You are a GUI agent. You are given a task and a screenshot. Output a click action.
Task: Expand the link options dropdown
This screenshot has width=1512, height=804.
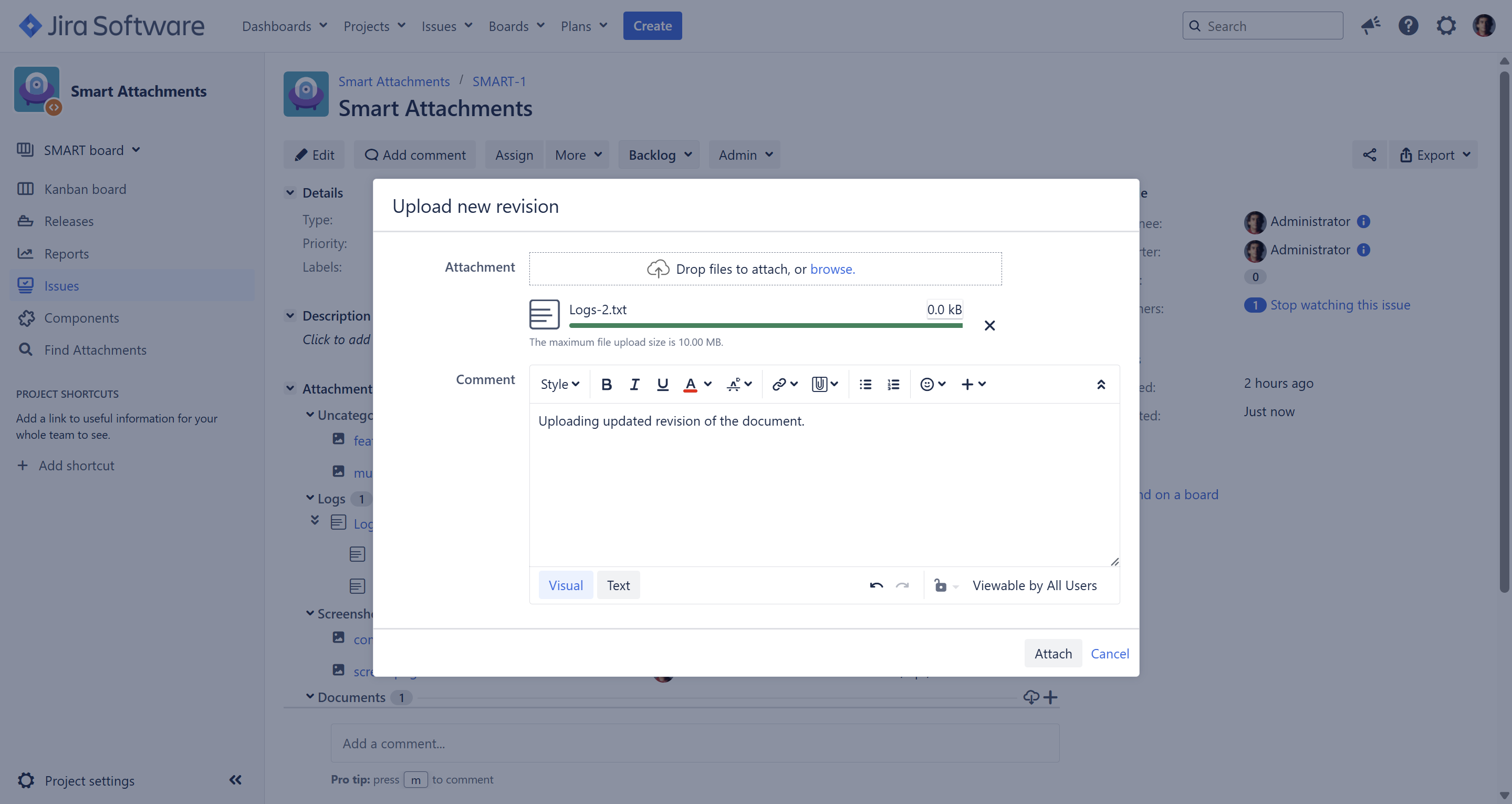pyautogui.click(x=794, y=384)
